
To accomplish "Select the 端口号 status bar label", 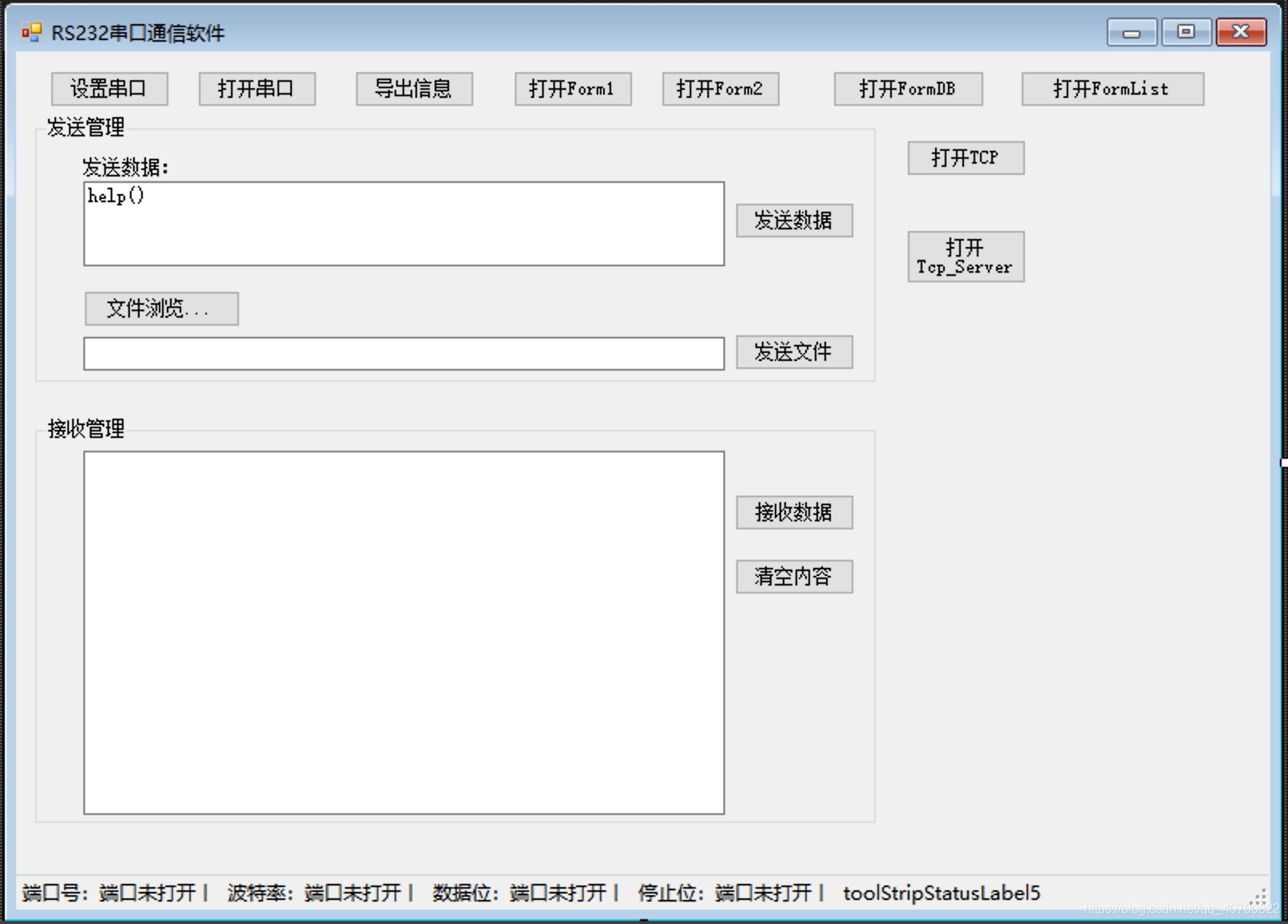I will [x=114, y=893].
